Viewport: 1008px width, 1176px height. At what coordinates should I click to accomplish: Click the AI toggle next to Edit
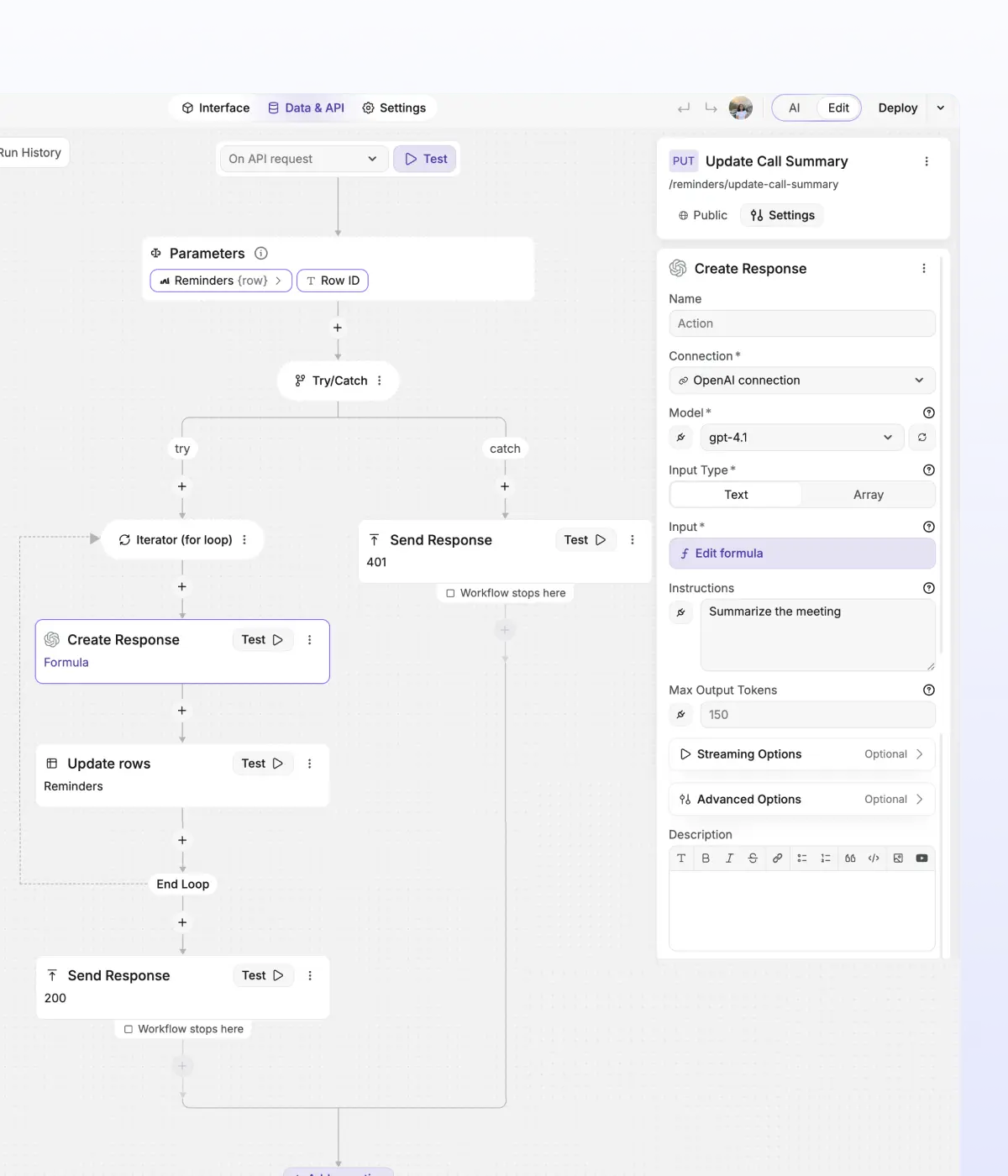794,108
